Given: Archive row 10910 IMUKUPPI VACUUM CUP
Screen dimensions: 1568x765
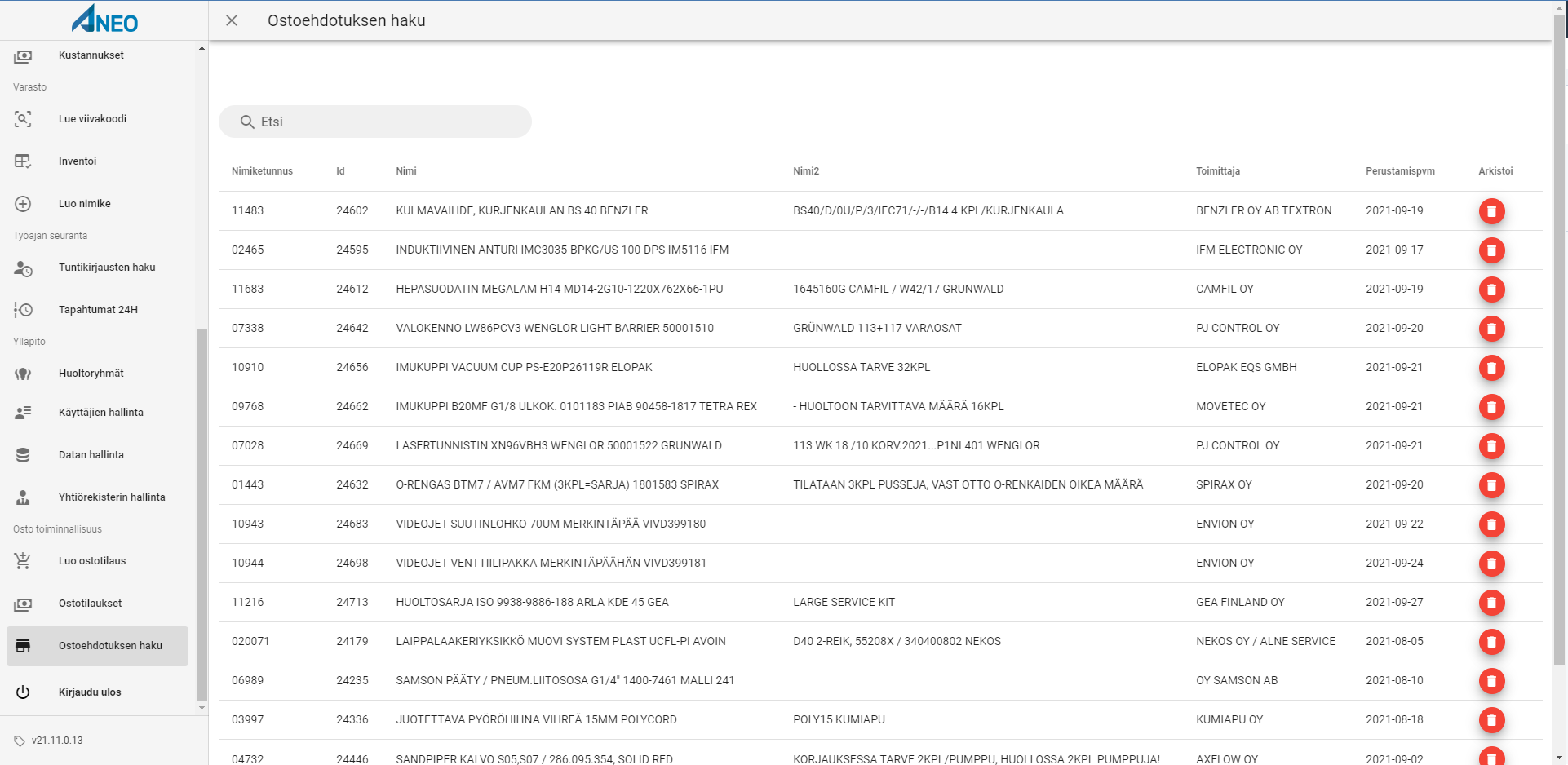Looking at the screenshot, I should 1491,368.
